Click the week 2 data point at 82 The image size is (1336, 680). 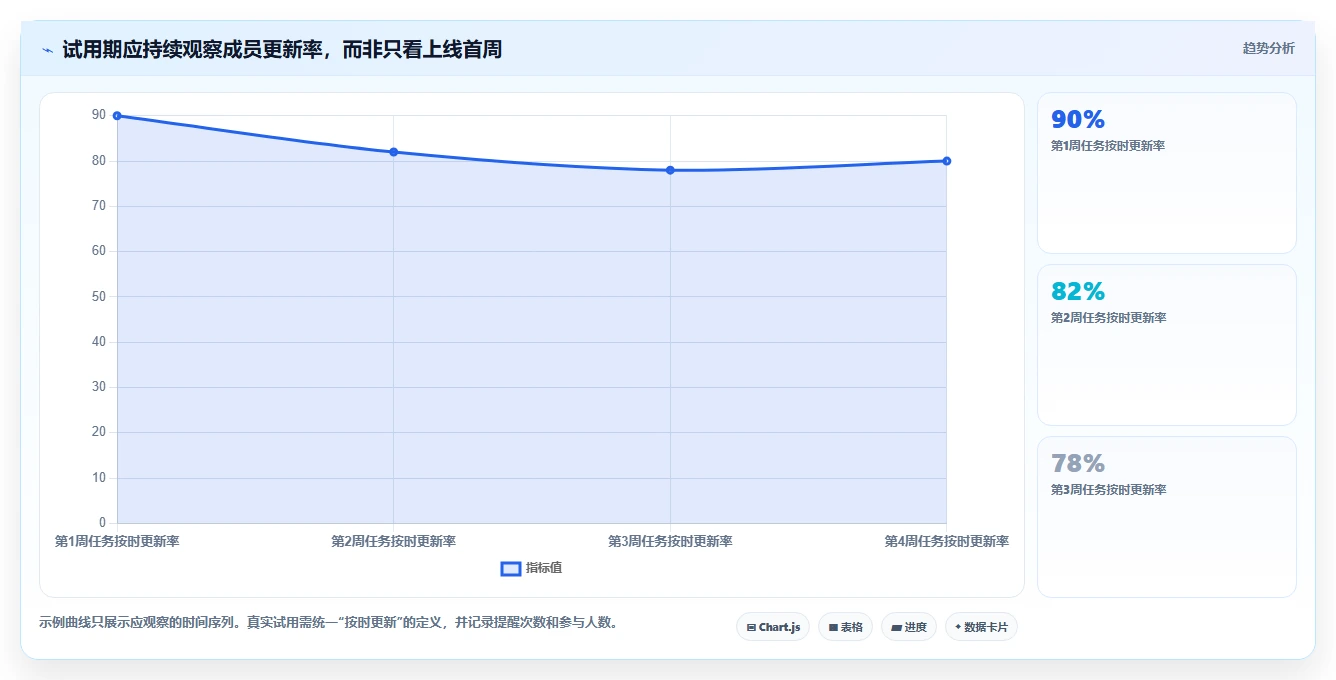[394, 152]
